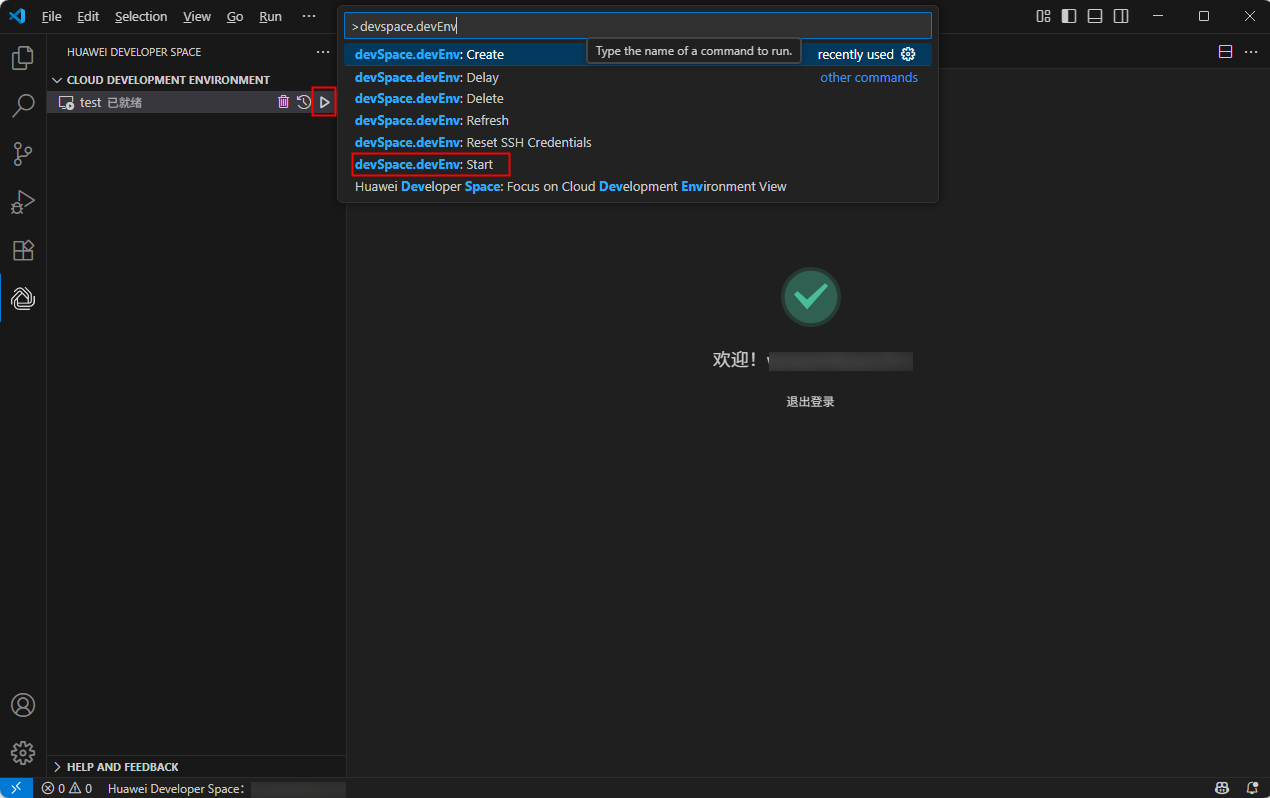The width and height of the screenshot is (1270, 798).
Task: Select devSpace.devEnv: Delay command
Action: tap(638, 77)
